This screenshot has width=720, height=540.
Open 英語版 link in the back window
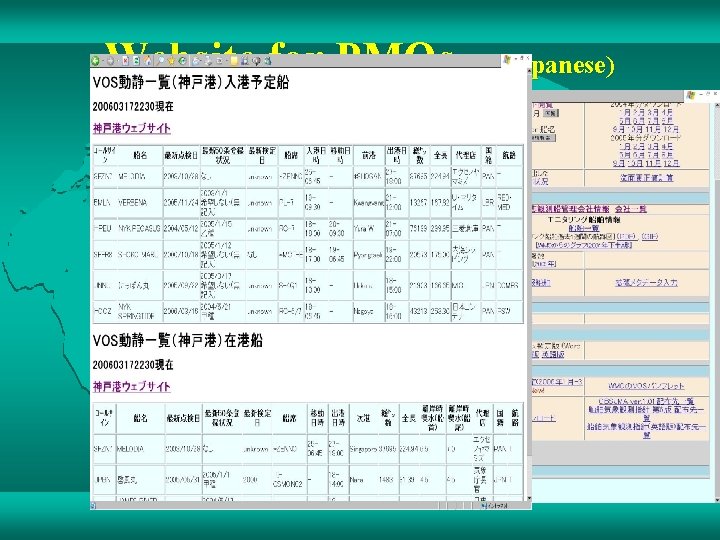coord(552,354)
